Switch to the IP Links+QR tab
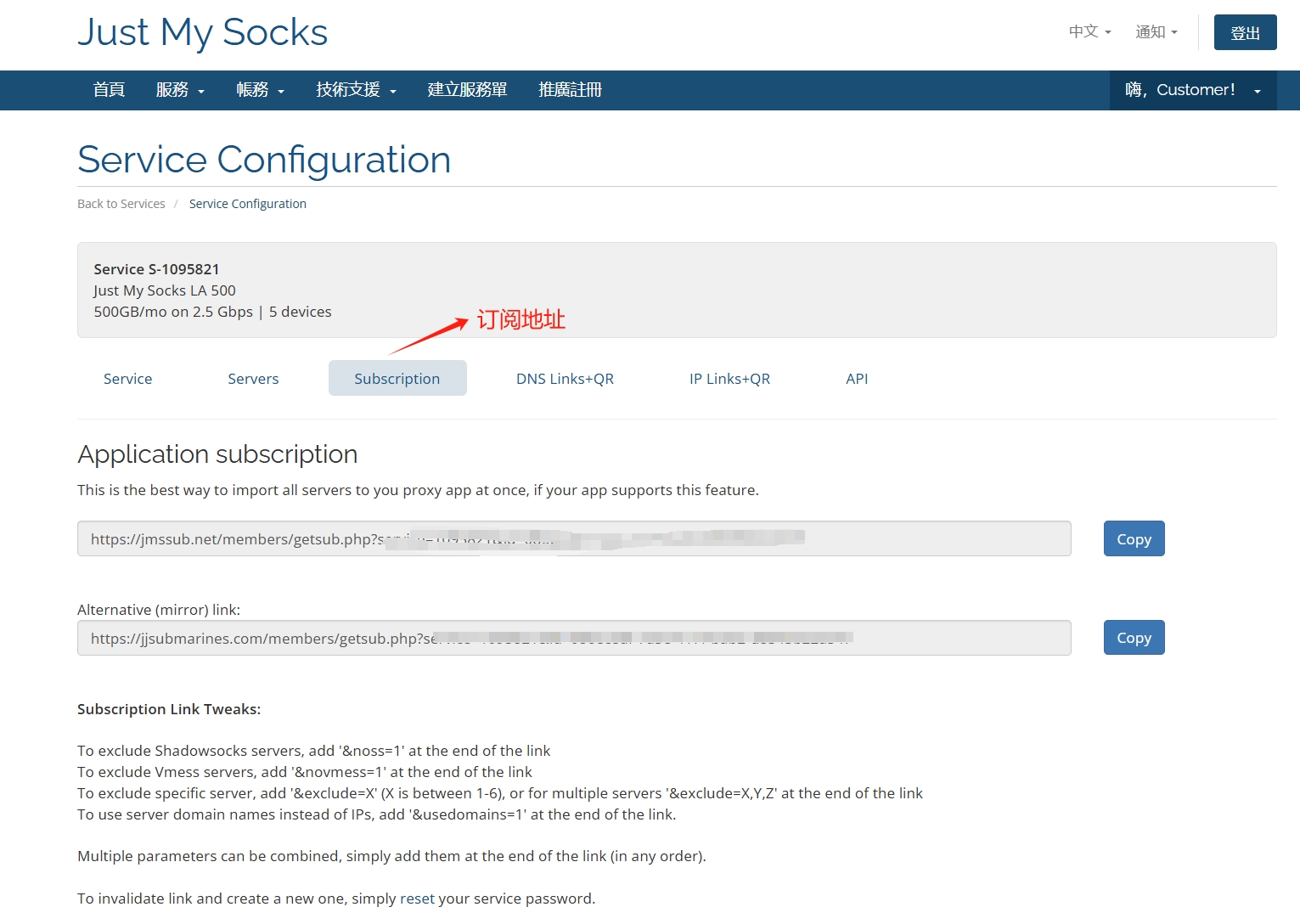Image resolution: width=1300 pixels, height=924 pixels. tap(729, 378)
